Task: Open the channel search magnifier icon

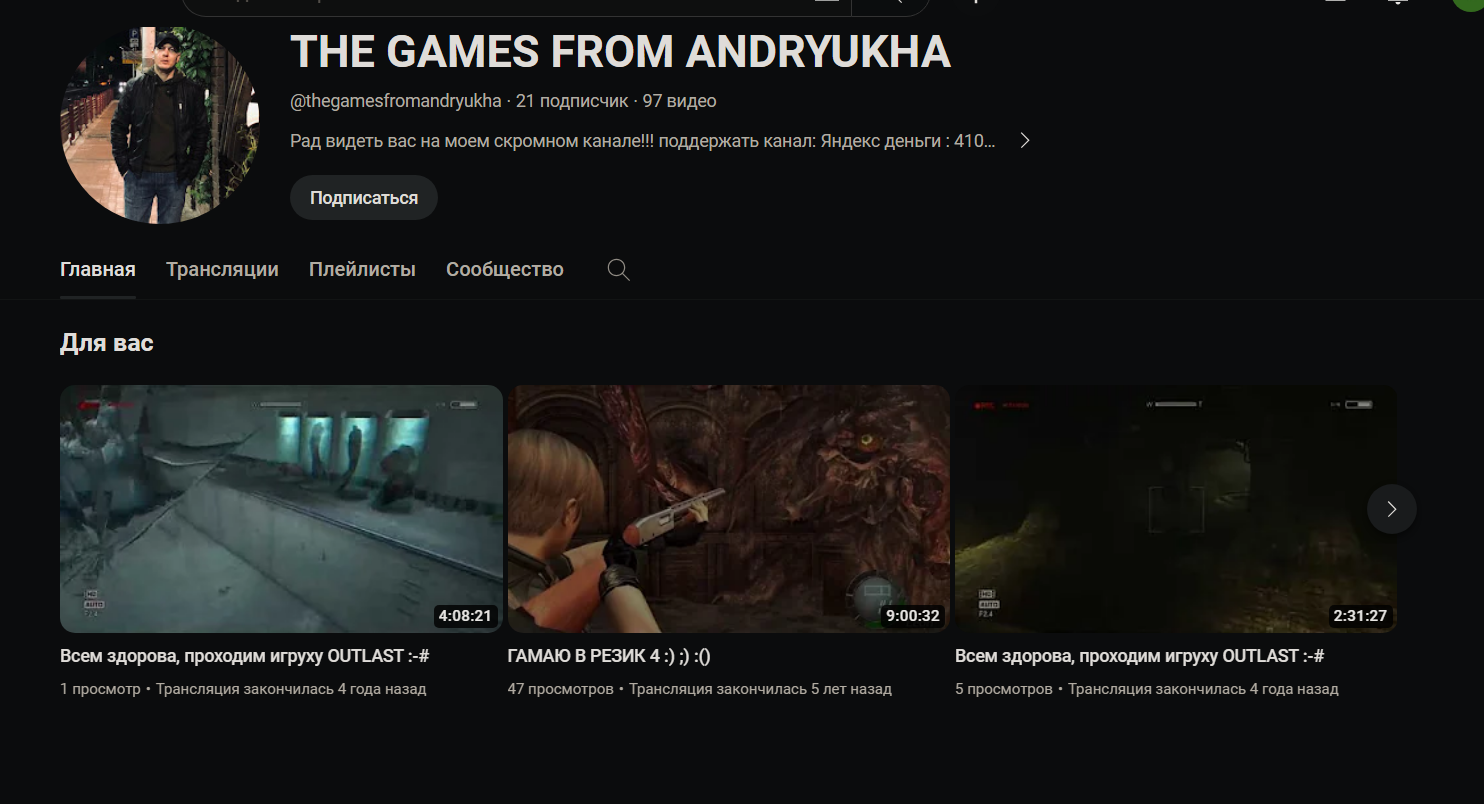Action: pyautogui.click(x=619, y=270)
